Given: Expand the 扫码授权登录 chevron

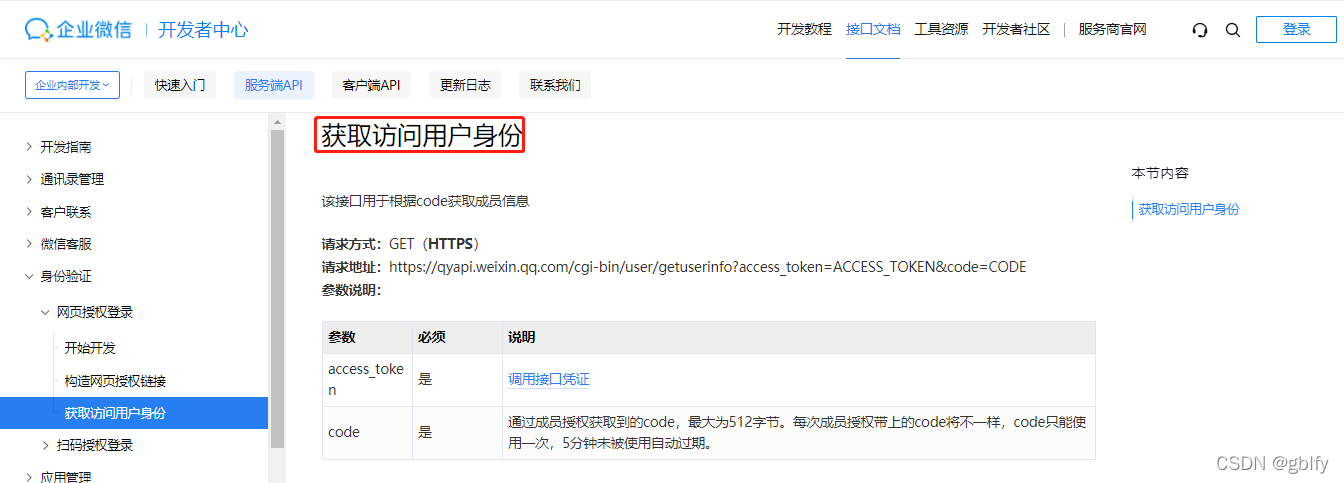Looking at the screenshot, I should (45, 445).
